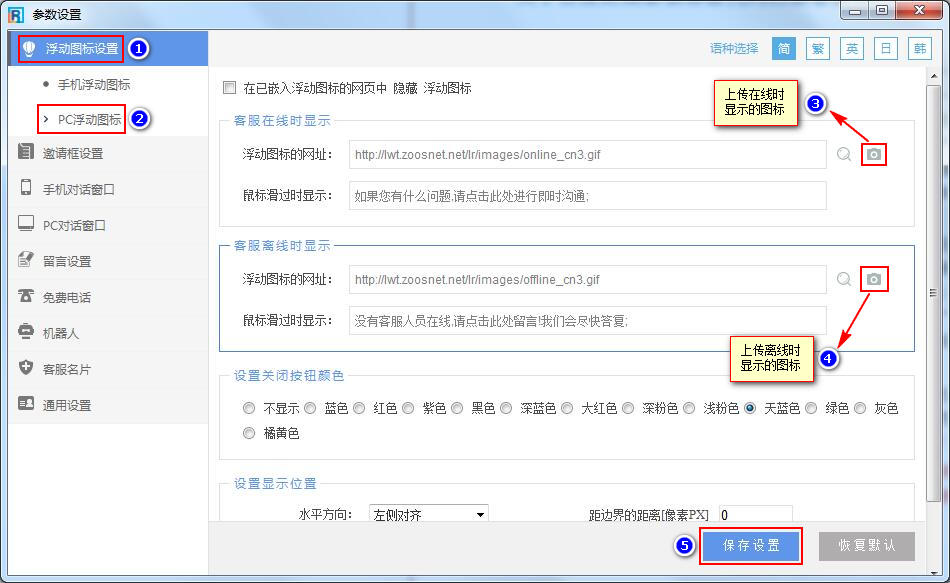
Task: Open 免费电话 section
Action: [x=67, y=298]
